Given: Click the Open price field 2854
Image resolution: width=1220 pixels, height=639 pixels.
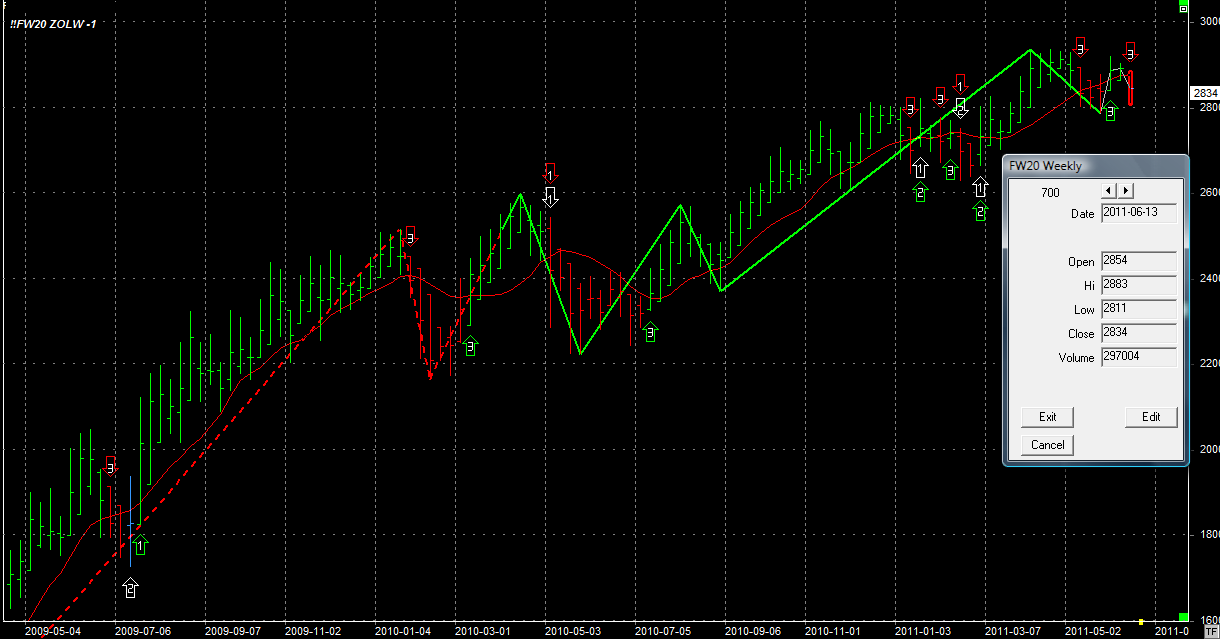Looking at the screenshot, I should pos(1138,262).
